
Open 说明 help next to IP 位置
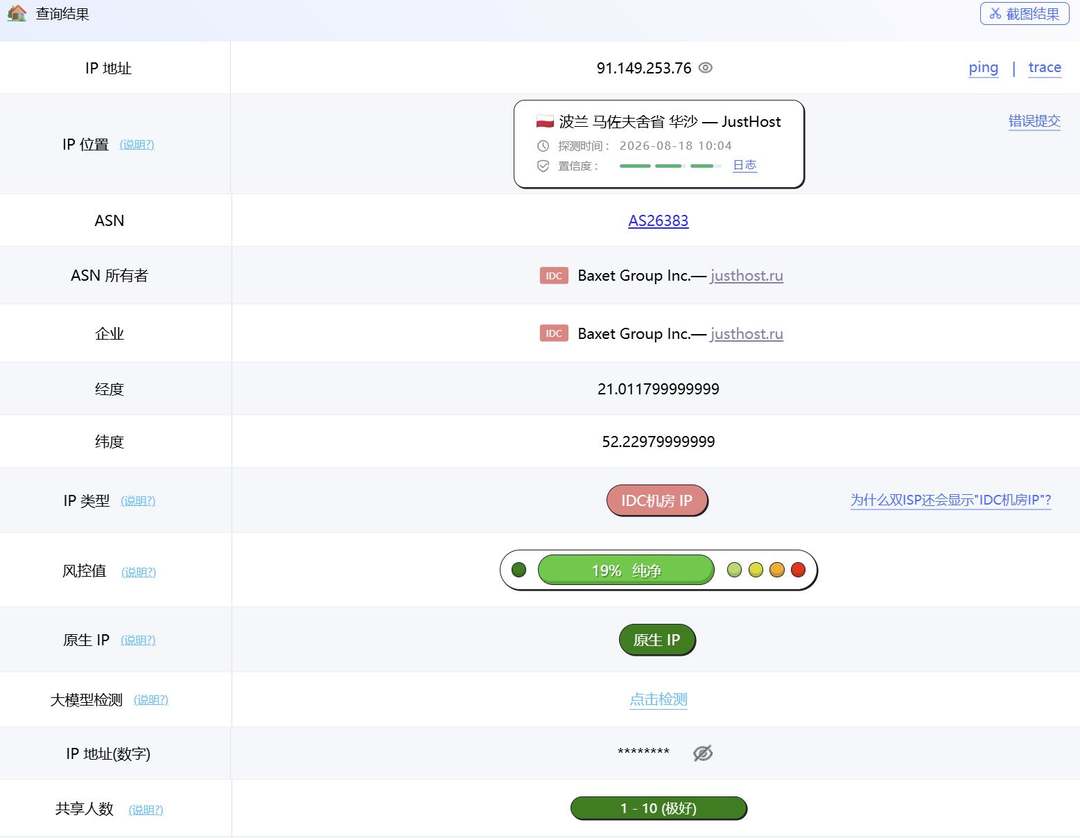point(137,145)
